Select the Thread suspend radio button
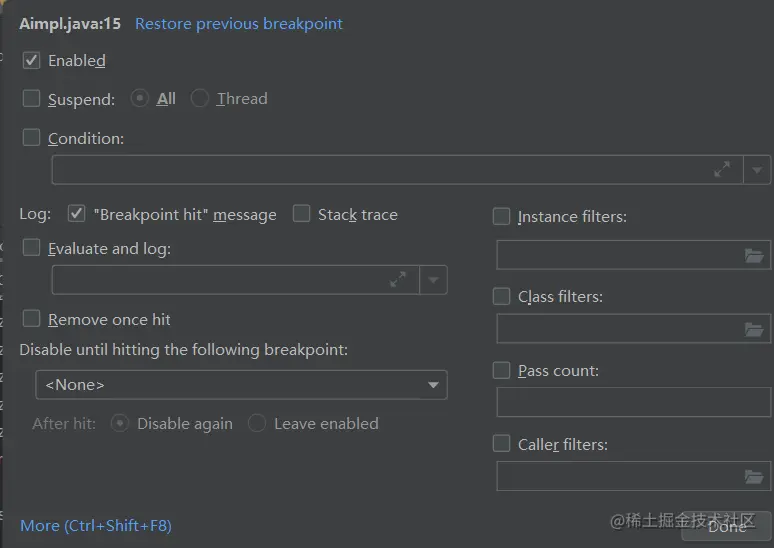The image size is (774, 548). (200, 98)
